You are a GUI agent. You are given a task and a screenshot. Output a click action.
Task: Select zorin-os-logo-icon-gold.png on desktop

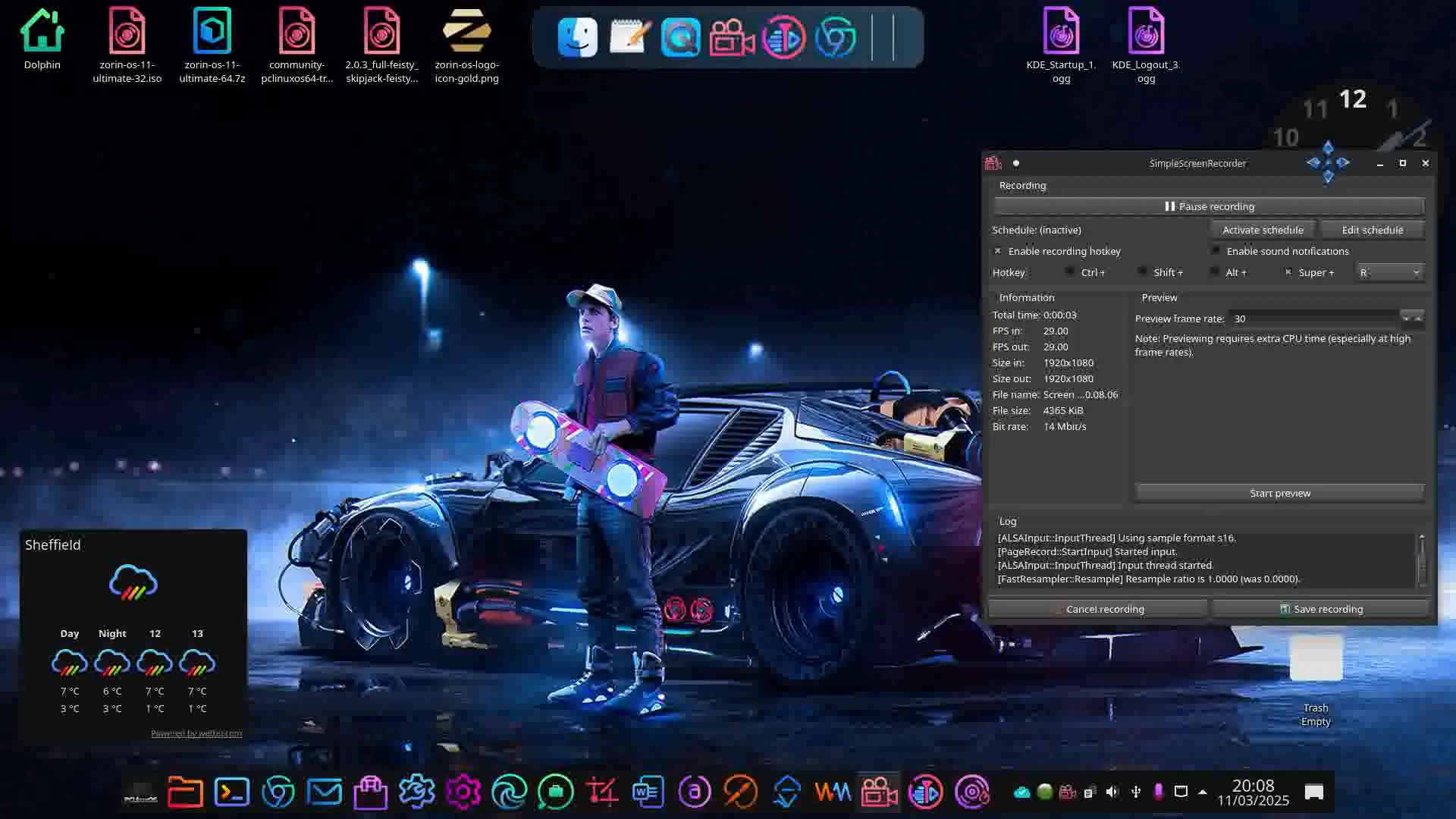click(467, 45)
